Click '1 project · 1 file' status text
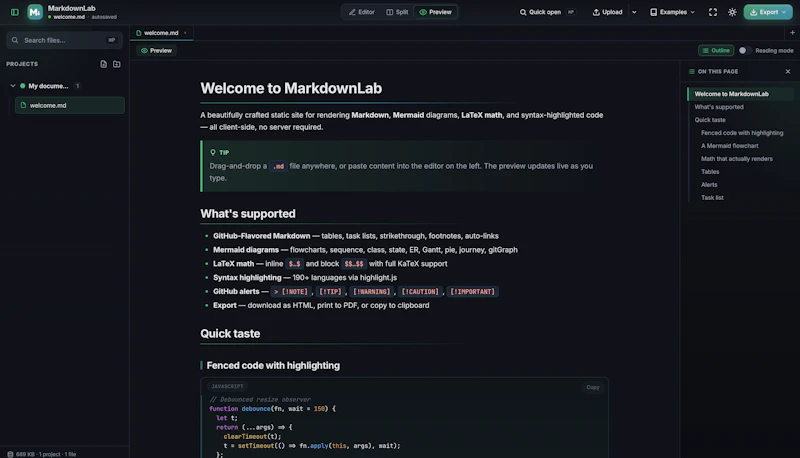 pyautogui.click(x=57, y=454)
